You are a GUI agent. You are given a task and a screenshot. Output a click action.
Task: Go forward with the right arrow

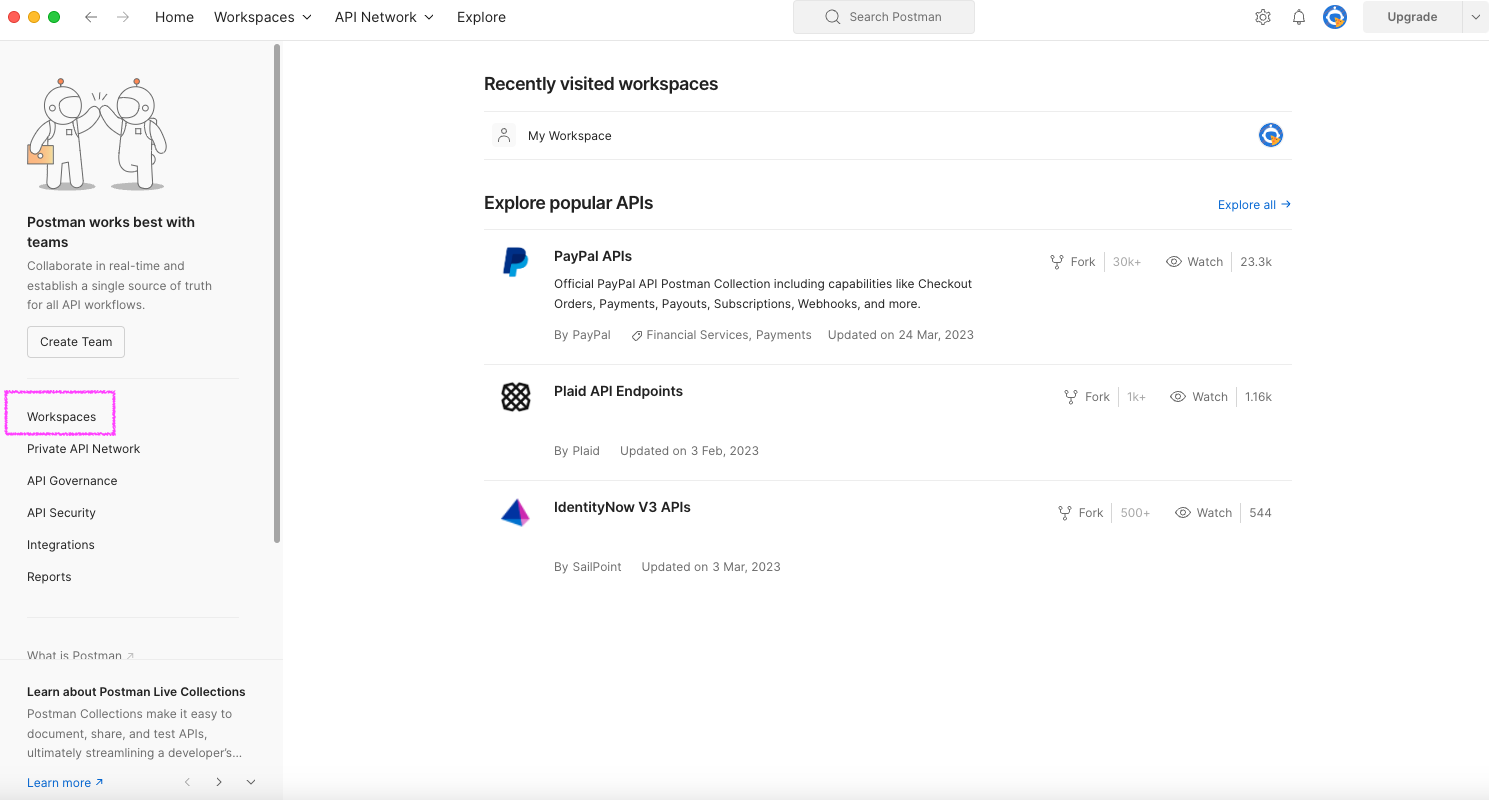coord(123,17)
